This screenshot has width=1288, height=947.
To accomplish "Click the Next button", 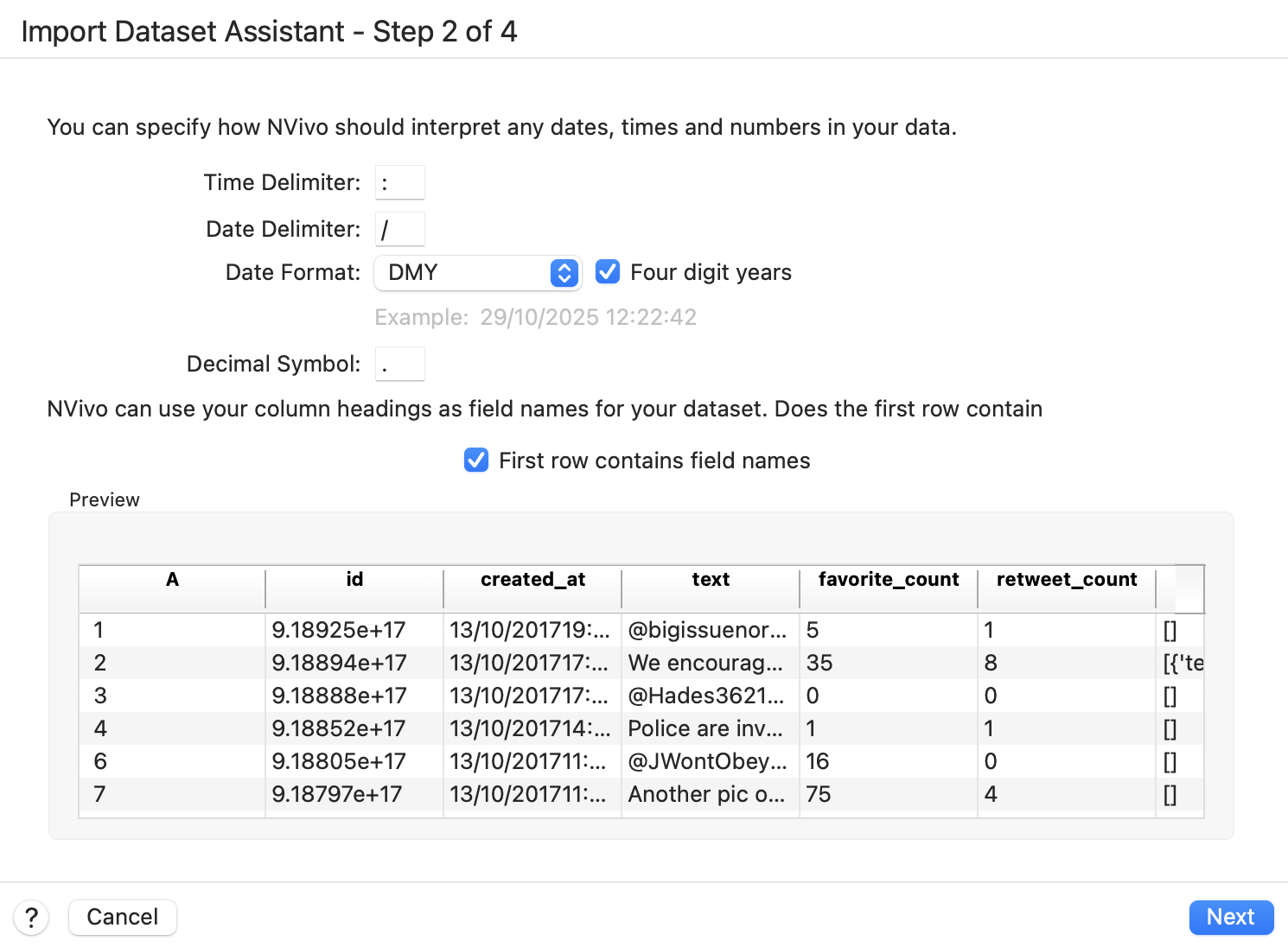I will coord(1230,917).
